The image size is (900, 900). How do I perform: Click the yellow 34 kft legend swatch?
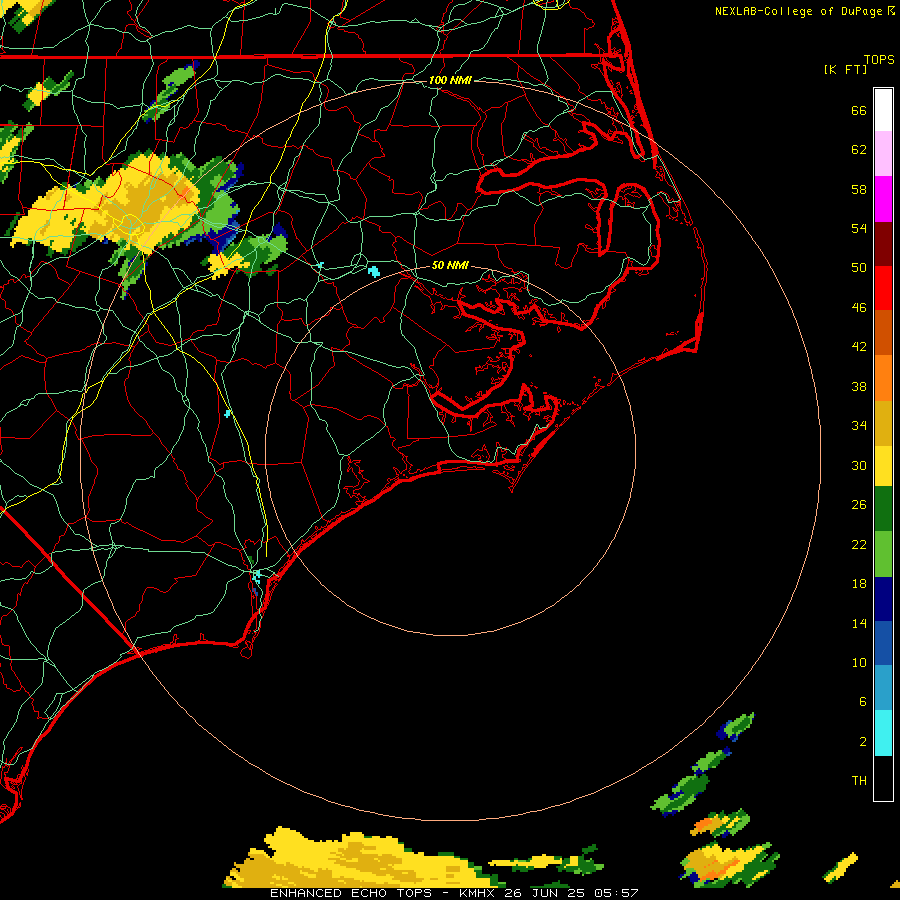coord(883,465)
